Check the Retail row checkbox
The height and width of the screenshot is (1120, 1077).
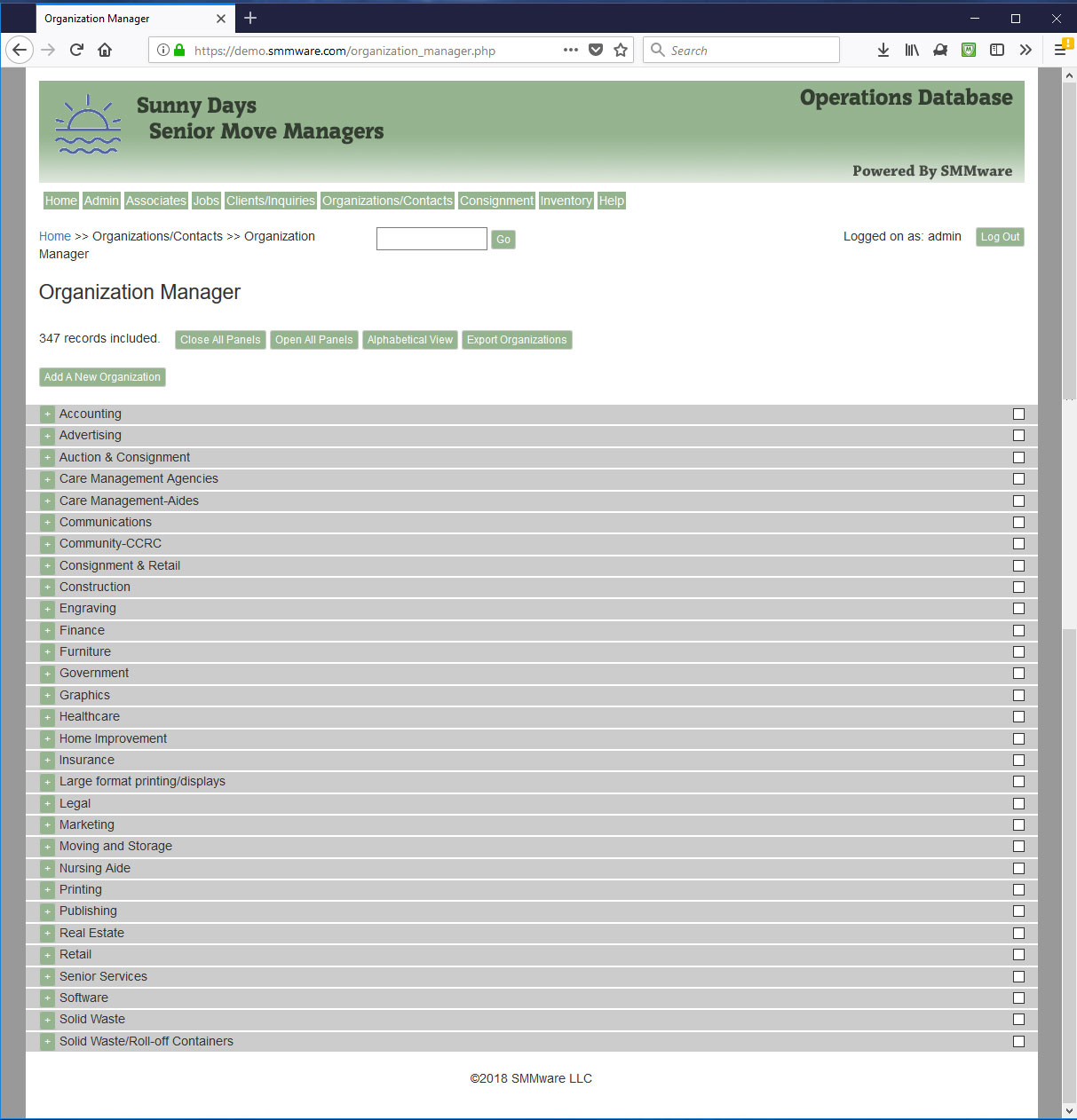(1018, 955)
